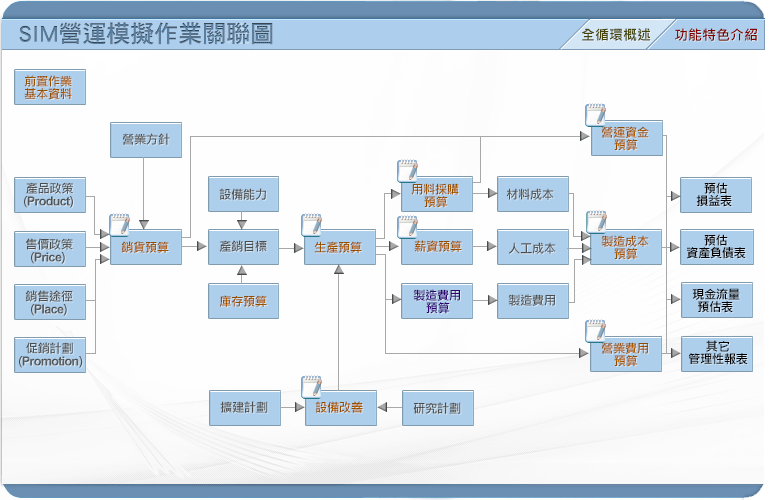The height and width of the screenshot is (500, 769).
Task: Select 銷售途徑 (Place) box
Action: pos(50,302)
